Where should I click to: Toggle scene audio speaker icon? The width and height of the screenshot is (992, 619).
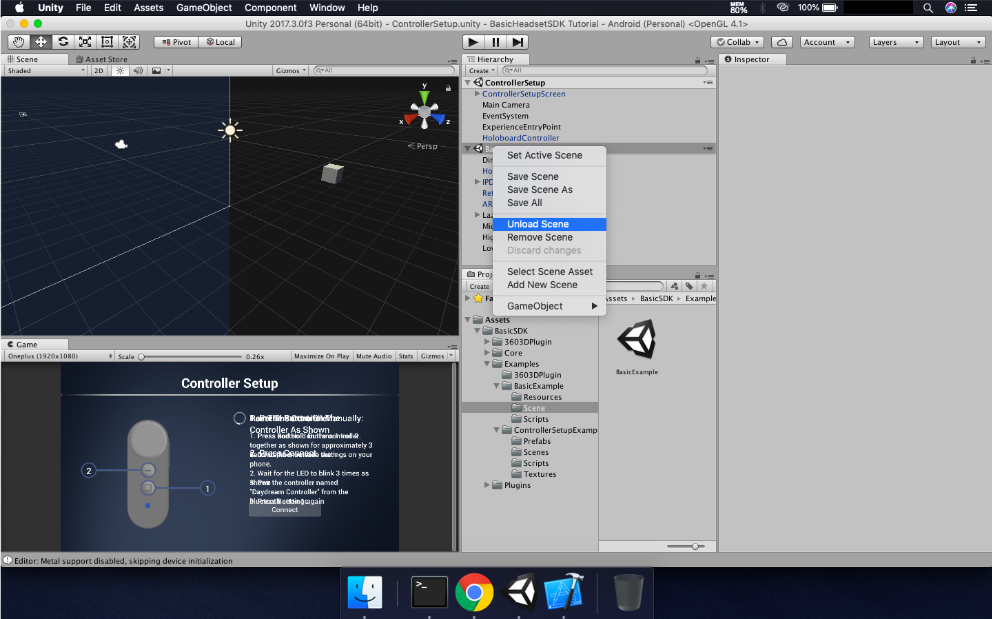pos(138,70)
